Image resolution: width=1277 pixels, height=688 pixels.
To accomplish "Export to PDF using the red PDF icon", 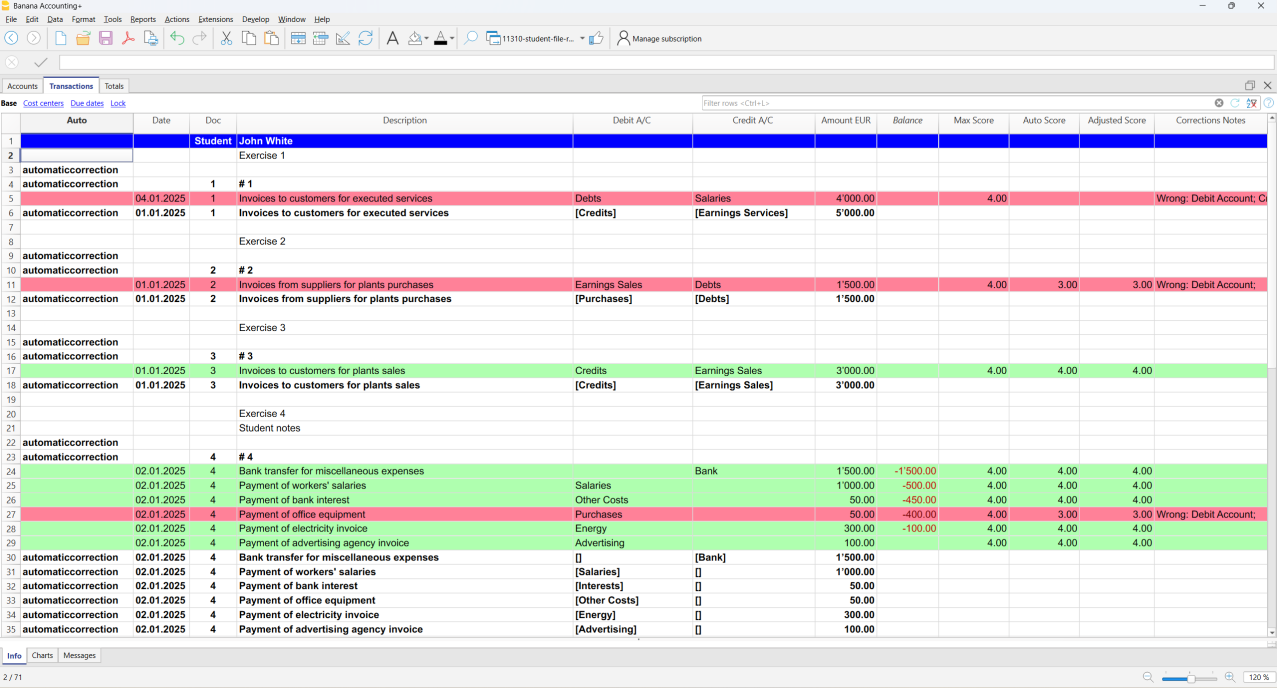I will tap(128, 38).
